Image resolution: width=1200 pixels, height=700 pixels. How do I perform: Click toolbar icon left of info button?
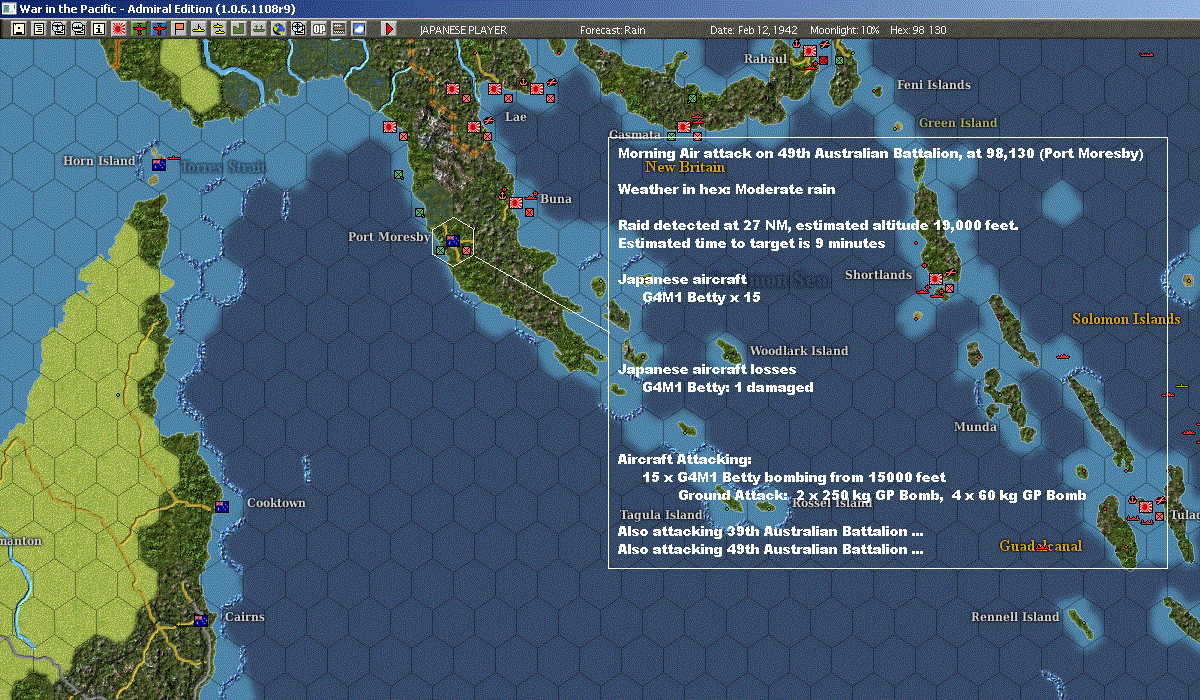coord(79,29)
